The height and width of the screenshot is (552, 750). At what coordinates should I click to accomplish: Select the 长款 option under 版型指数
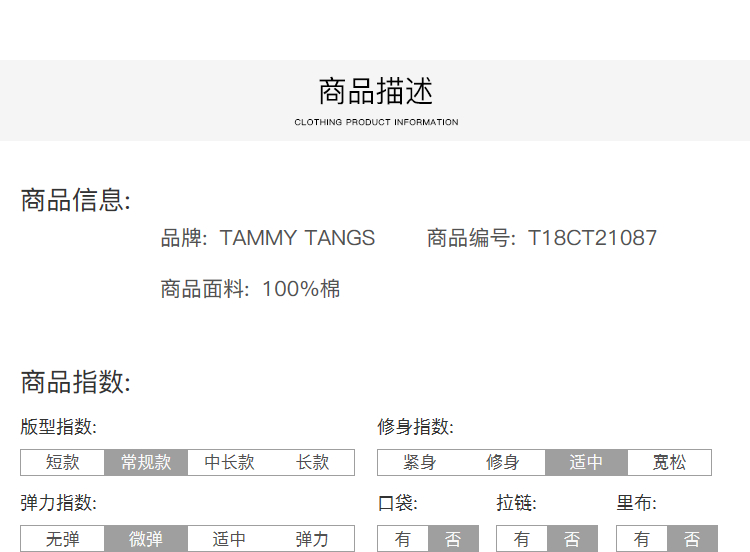point(312,462)
